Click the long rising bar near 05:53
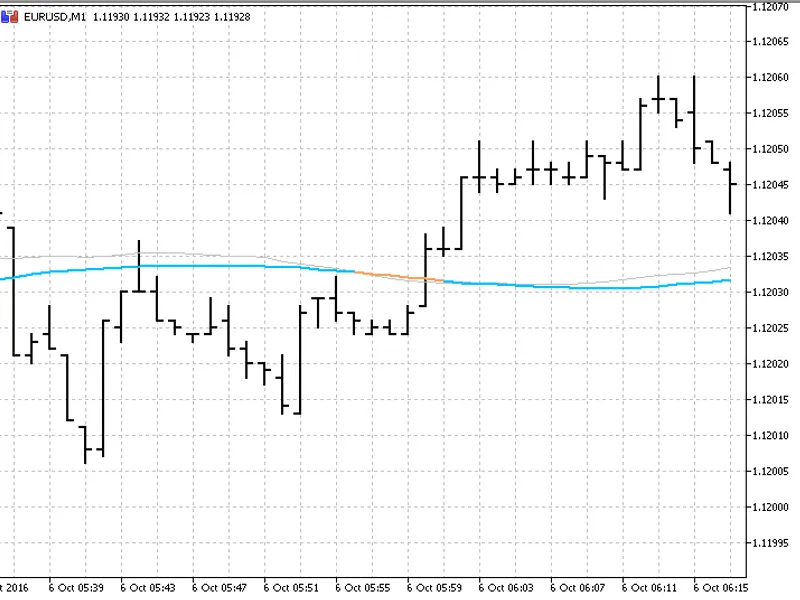 tap(300, 360)
